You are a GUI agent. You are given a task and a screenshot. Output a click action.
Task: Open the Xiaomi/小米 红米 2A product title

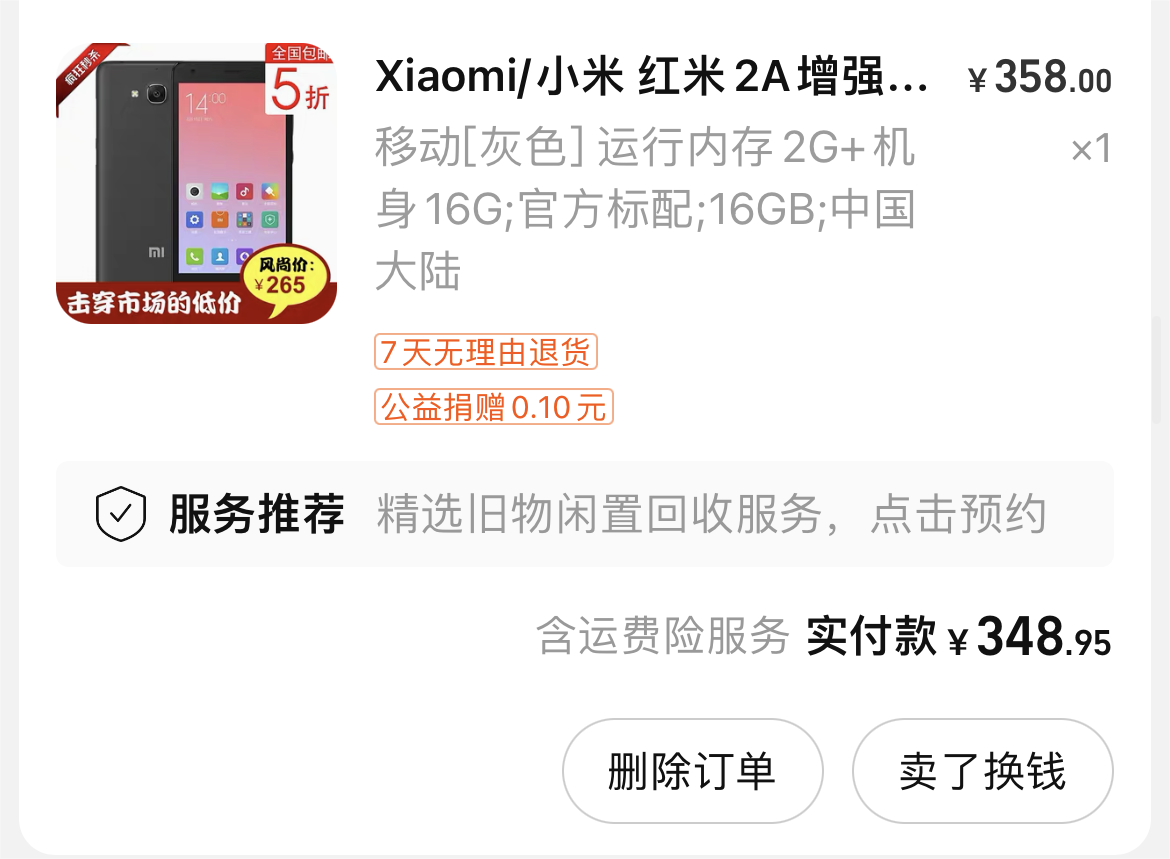click(x=652, y=76)
